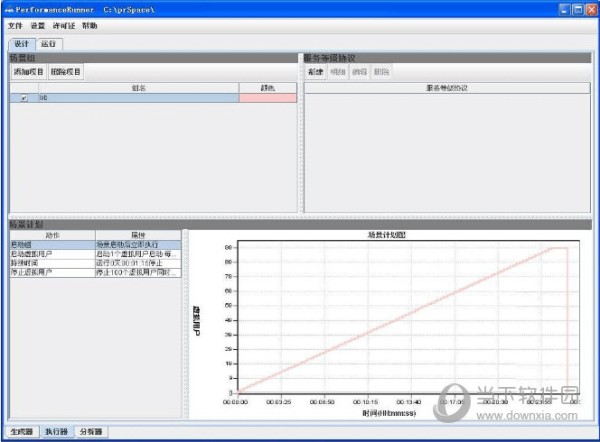Image resolution: width=600 pixels, height=442 pixels.
Task: Switch to the 运行 tab
Action: click(x=48, y=44)
